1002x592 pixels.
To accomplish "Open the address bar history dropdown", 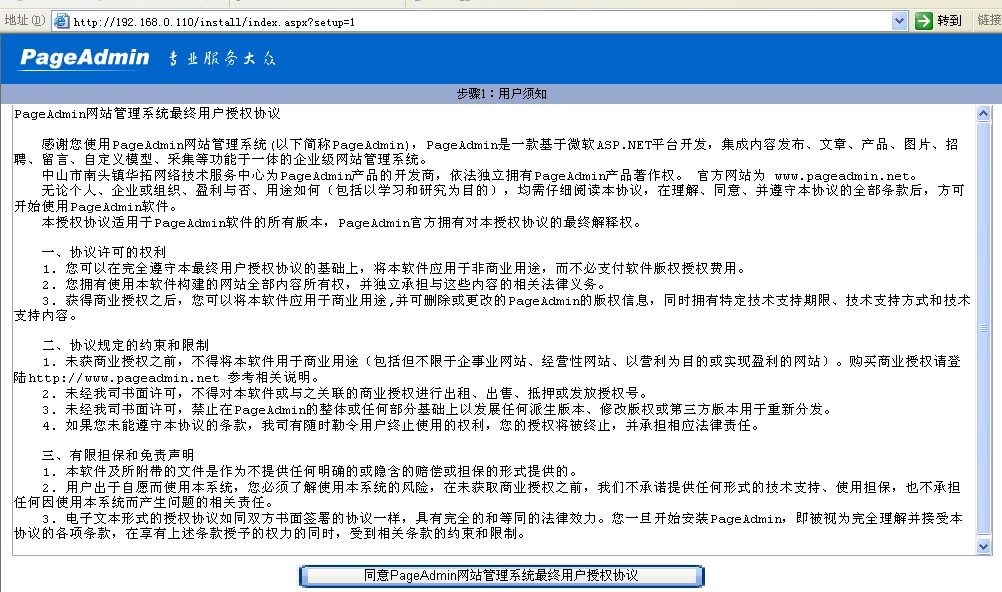I will coord(899,21).
